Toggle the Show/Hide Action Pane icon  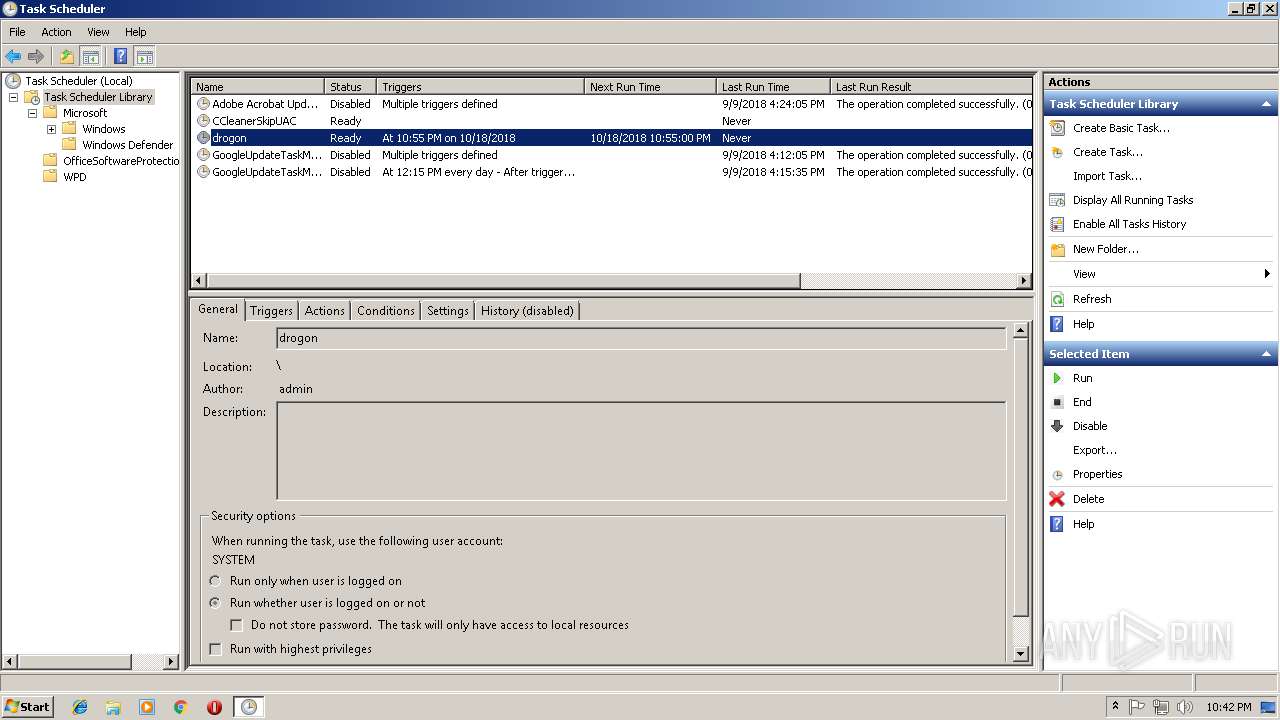[x=144, y=57]
